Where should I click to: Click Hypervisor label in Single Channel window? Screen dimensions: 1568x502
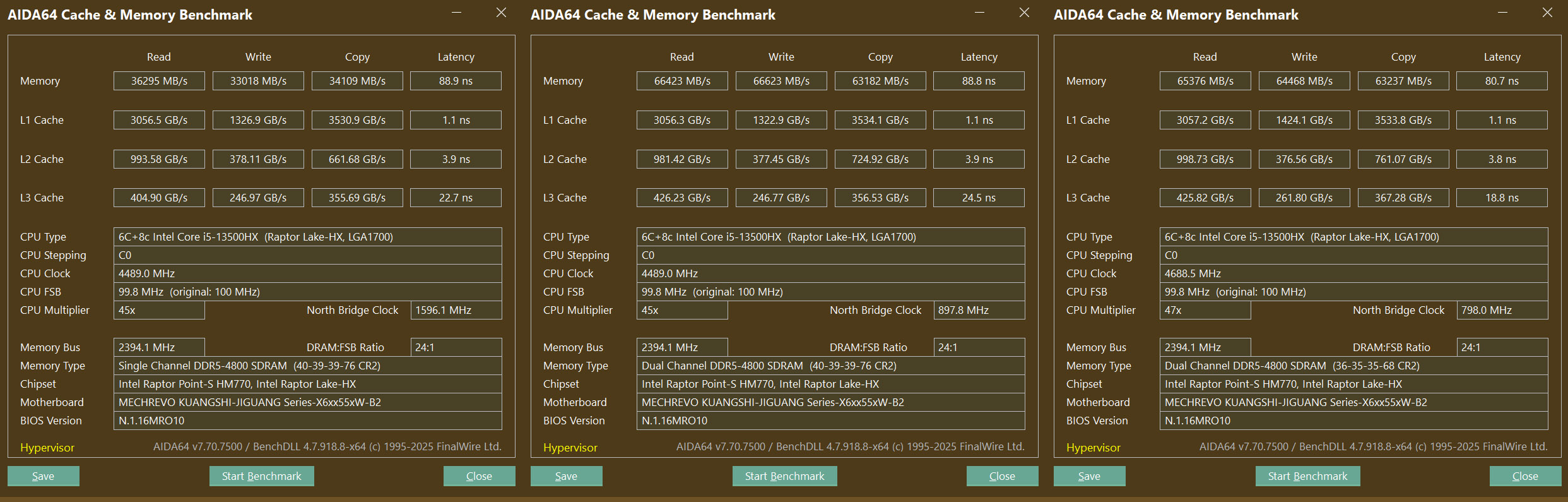pyautogui.click(x=47, y=447)
